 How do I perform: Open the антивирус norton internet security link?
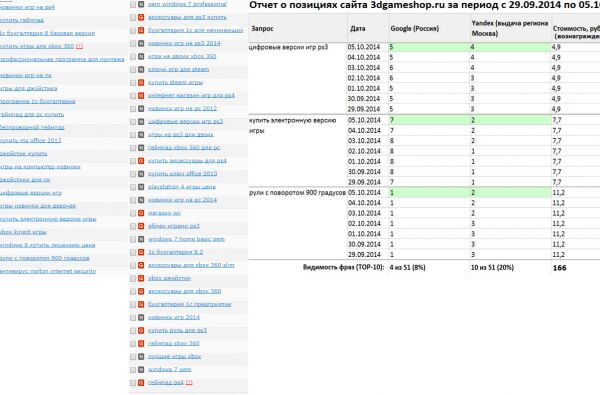[47, 271]
